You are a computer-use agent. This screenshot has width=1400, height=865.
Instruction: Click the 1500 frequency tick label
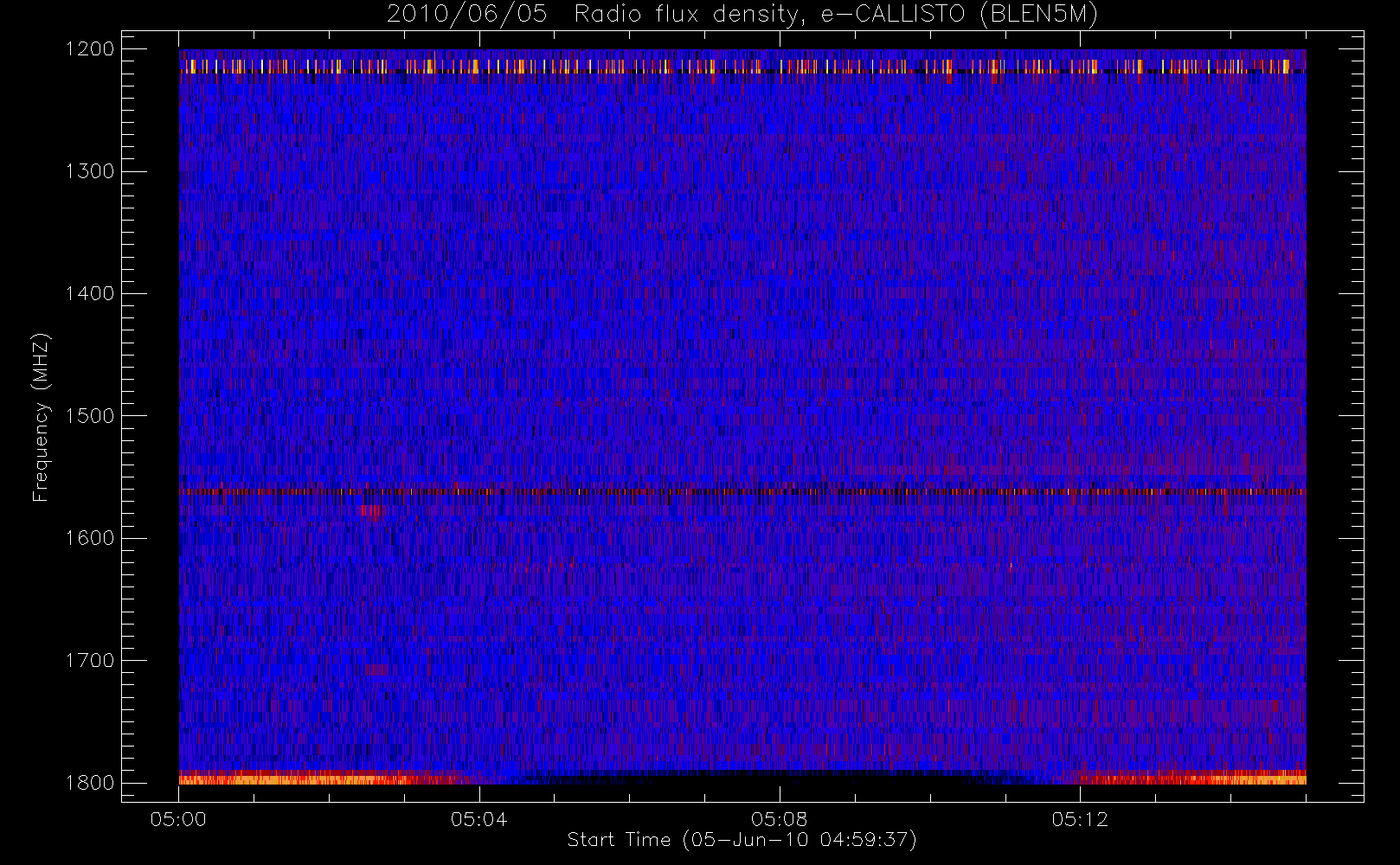(91, 416)
